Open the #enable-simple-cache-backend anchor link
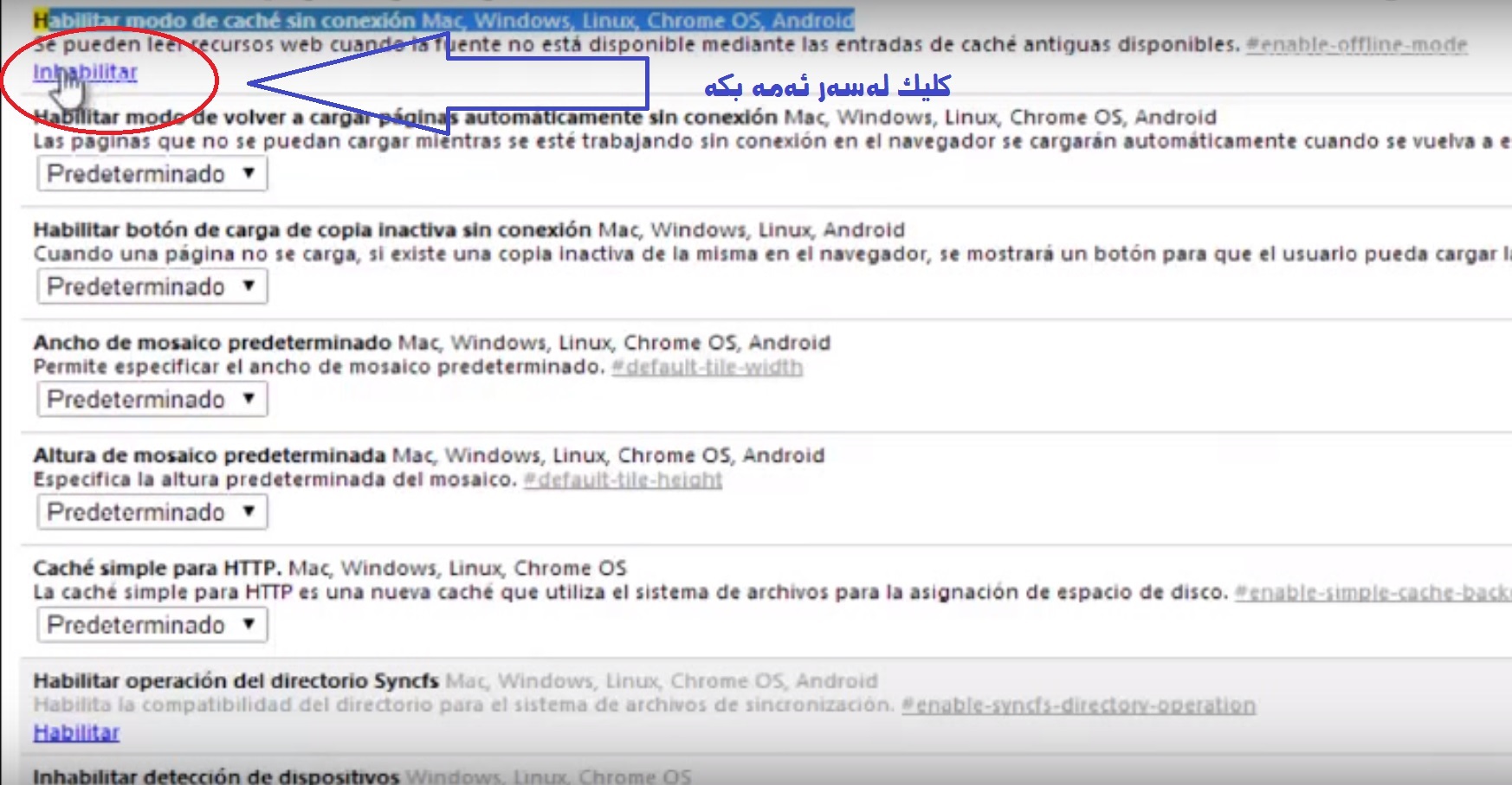Screen dimensions: 1512x785 tap(1372, 593)
